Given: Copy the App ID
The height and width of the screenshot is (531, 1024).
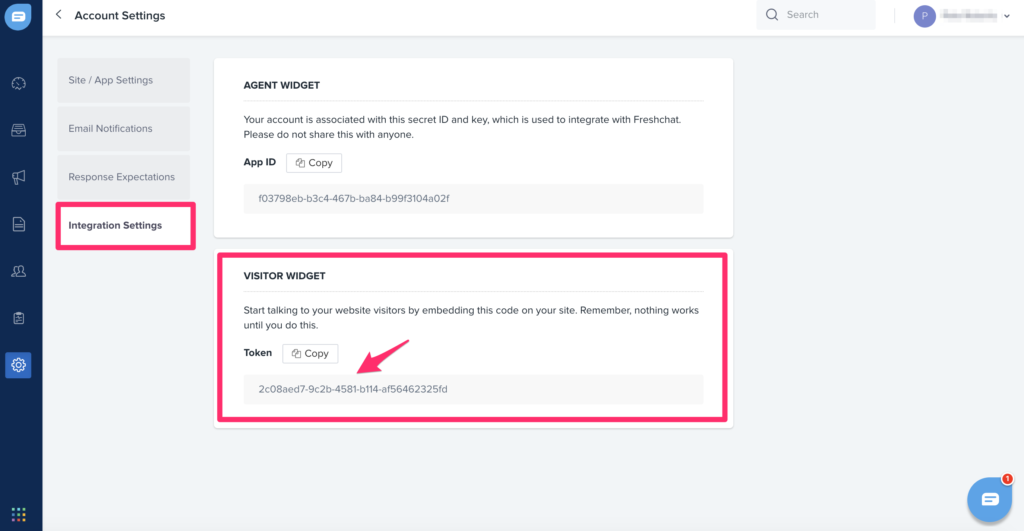Looking at the screenshot, I should point(314,163).
